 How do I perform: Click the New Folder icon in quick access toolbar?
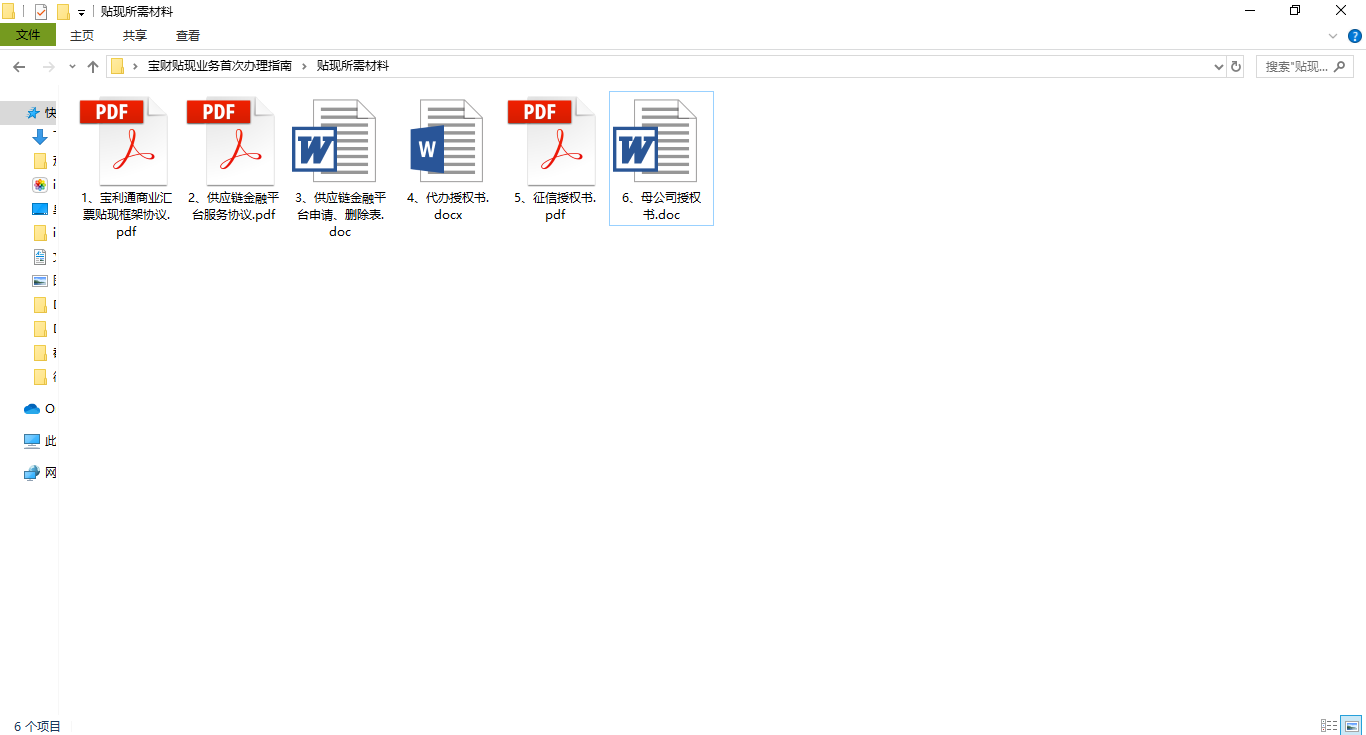63,12
